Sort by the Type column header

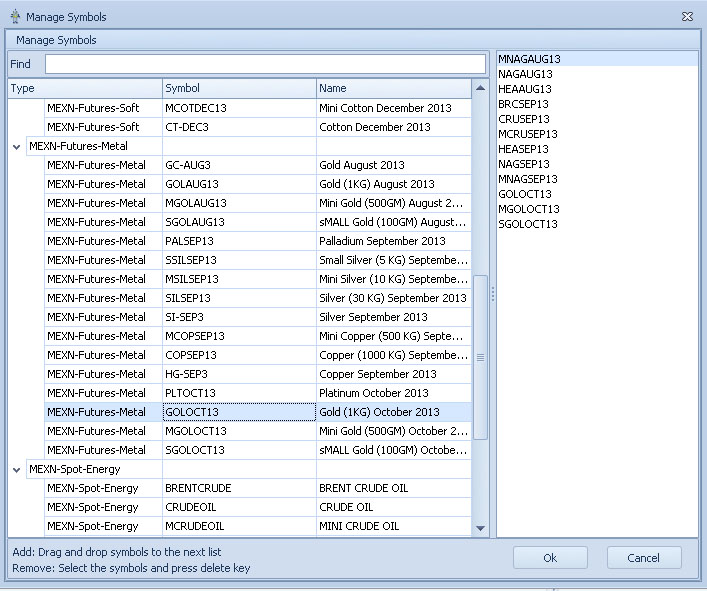pyautogui.click(x=85, y=88)
